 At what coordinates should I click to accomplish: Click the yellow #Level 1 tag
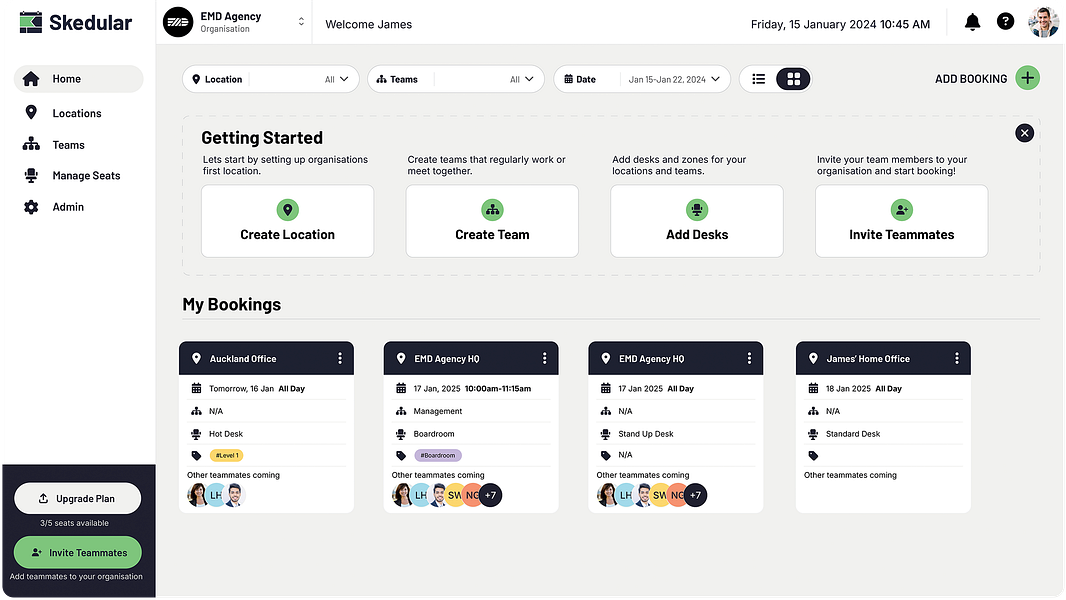[226, 455]
